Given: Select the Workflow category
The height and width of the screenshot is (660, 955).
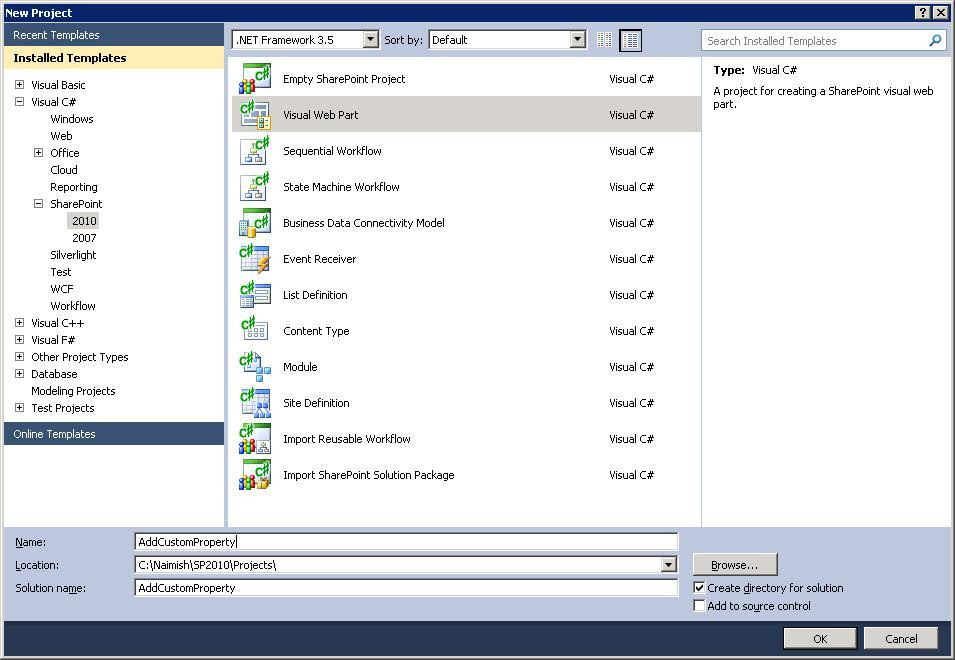Looking at the screenshot, I should point(73,306).
